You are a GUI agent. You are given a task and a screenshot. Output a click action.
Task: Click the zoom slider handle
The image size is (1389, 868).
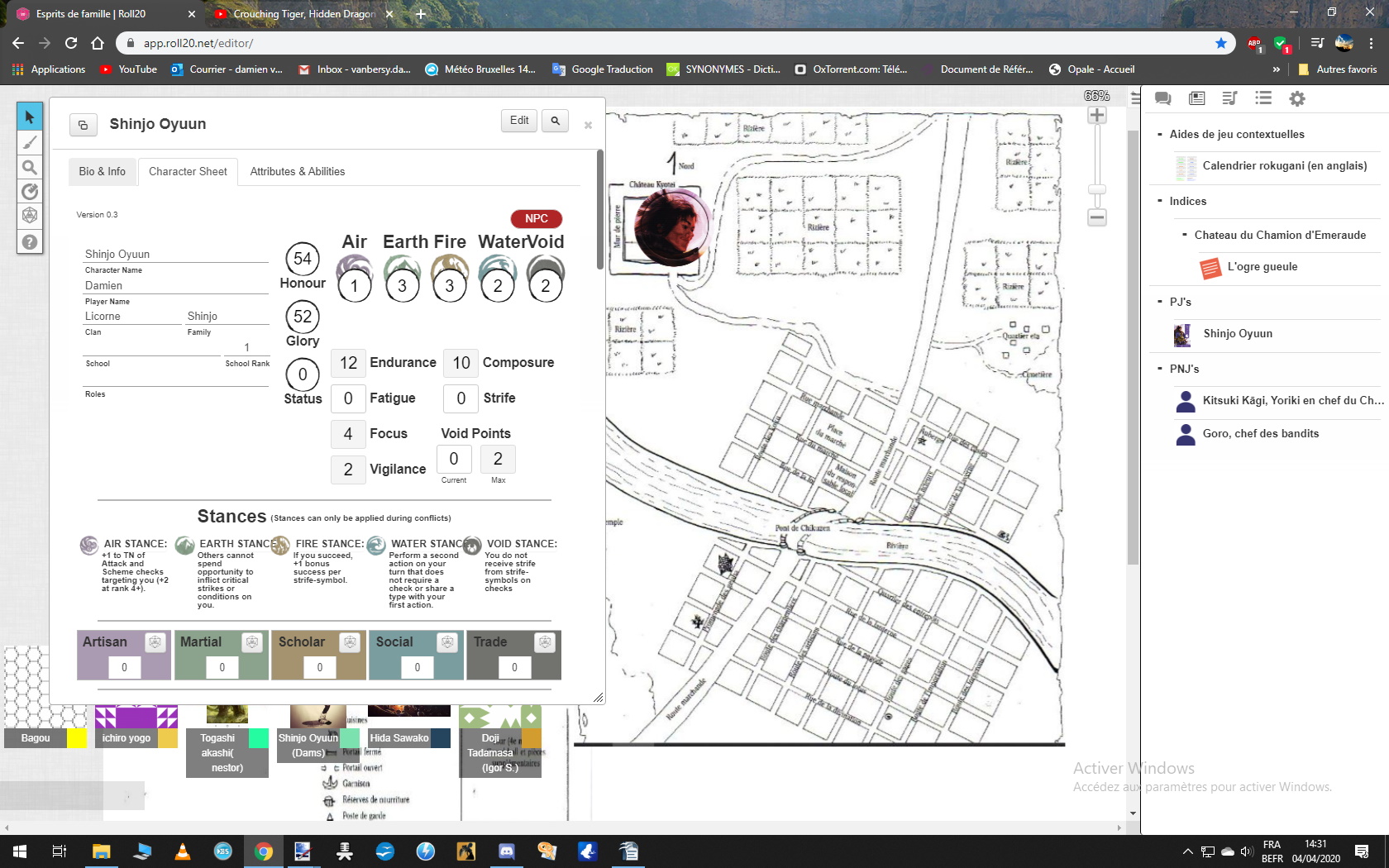click(1097, 189)
